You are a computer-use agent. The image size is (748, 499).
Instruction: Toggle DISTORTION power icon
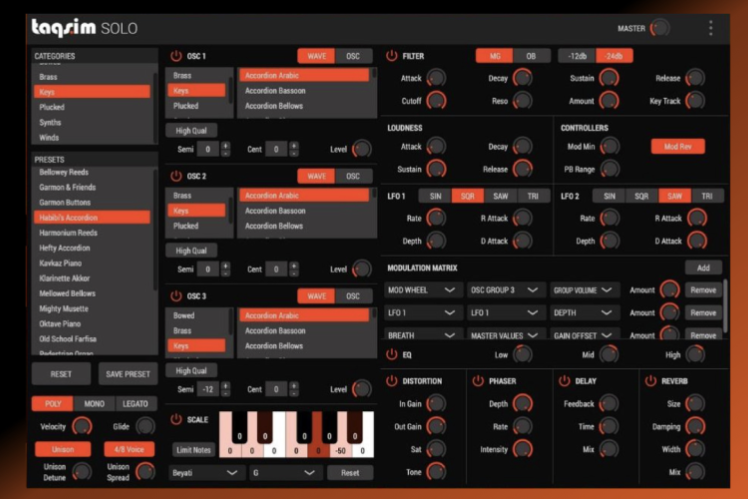click(x=392, y=381)
